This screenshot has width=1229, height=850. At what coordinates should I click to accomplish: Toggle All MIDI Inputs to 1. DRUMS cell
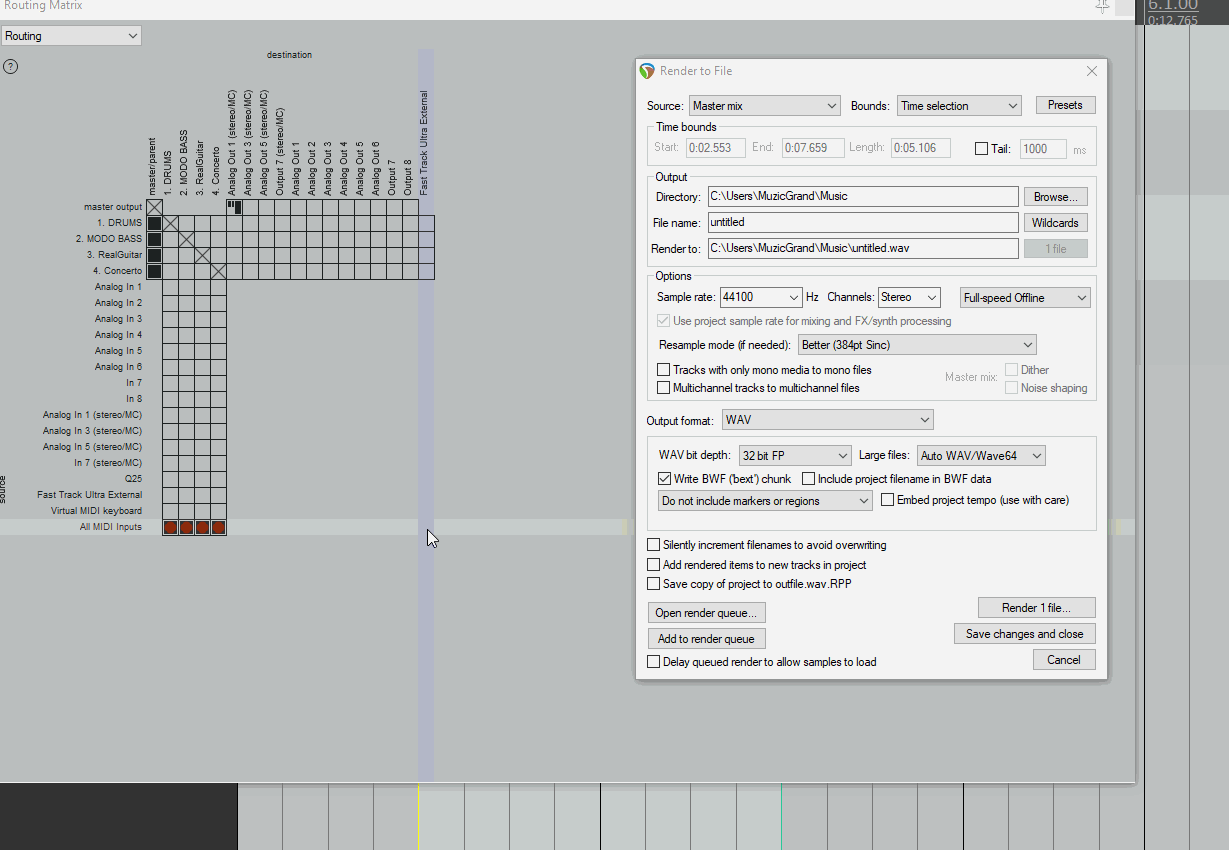tap(170, 527)
